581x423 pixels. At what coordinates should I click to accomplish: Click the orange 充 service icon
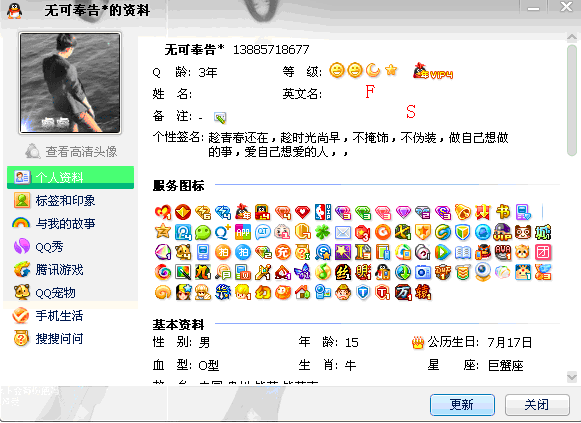[283, 252]
